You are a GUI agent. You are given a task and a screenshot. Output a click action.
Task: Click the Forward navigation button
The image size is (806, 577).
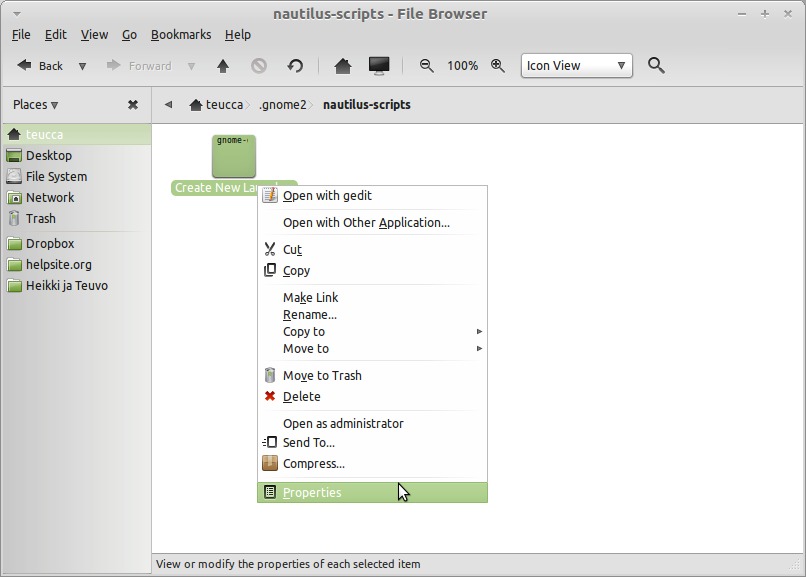pyautogui.click(x=139, y=66)
